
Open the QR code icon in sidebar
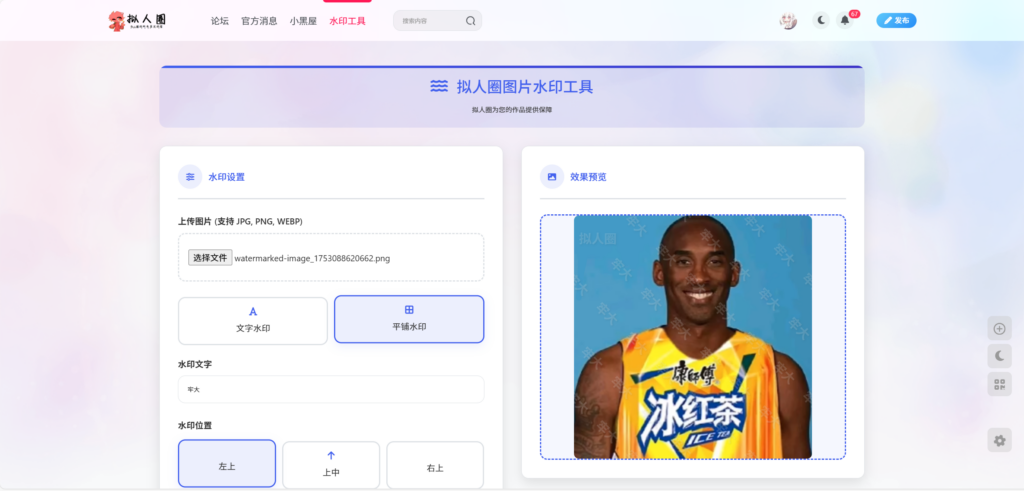pyautogui.click(x=999, y=384)
